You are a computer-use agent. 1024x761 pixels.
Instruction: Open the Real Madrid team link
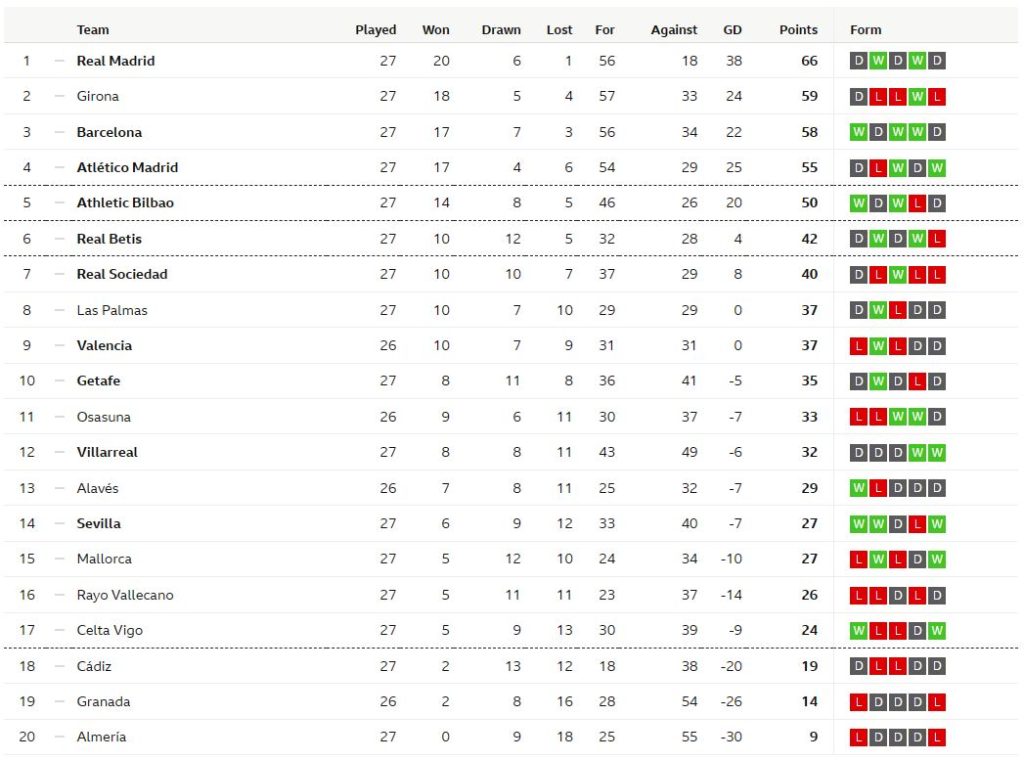pyautogui.click(x=116, y=61)
